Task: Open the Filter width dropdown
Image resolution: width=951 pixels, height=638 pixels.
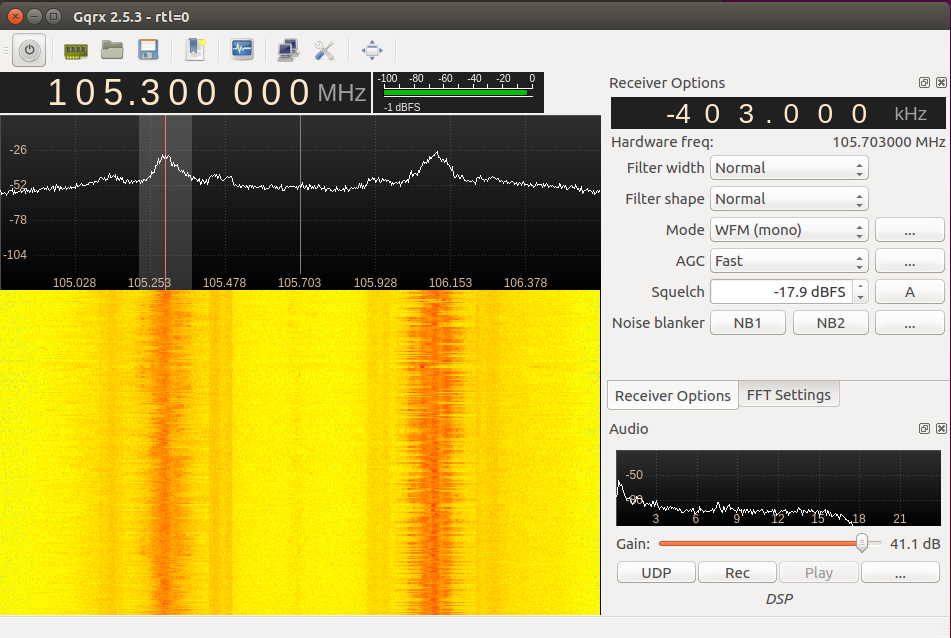Action: (789, 168)
